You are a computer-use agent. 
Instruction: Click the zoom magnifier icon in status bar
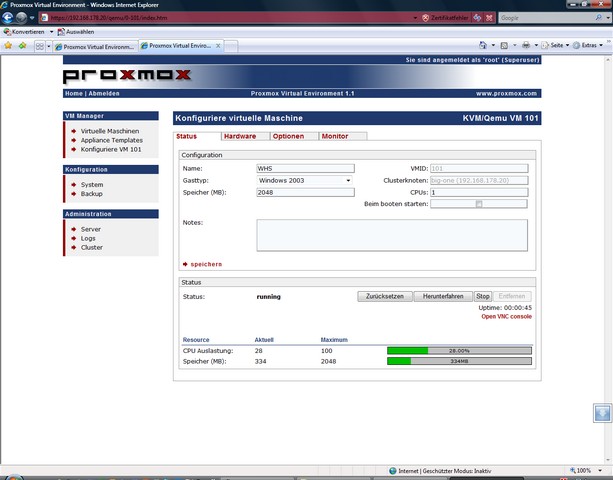[x=572, y=470]
